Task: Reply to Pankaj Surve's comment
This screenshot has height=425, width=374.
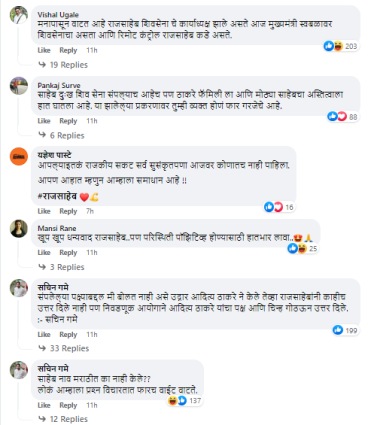Action: [x=68, y=121]
